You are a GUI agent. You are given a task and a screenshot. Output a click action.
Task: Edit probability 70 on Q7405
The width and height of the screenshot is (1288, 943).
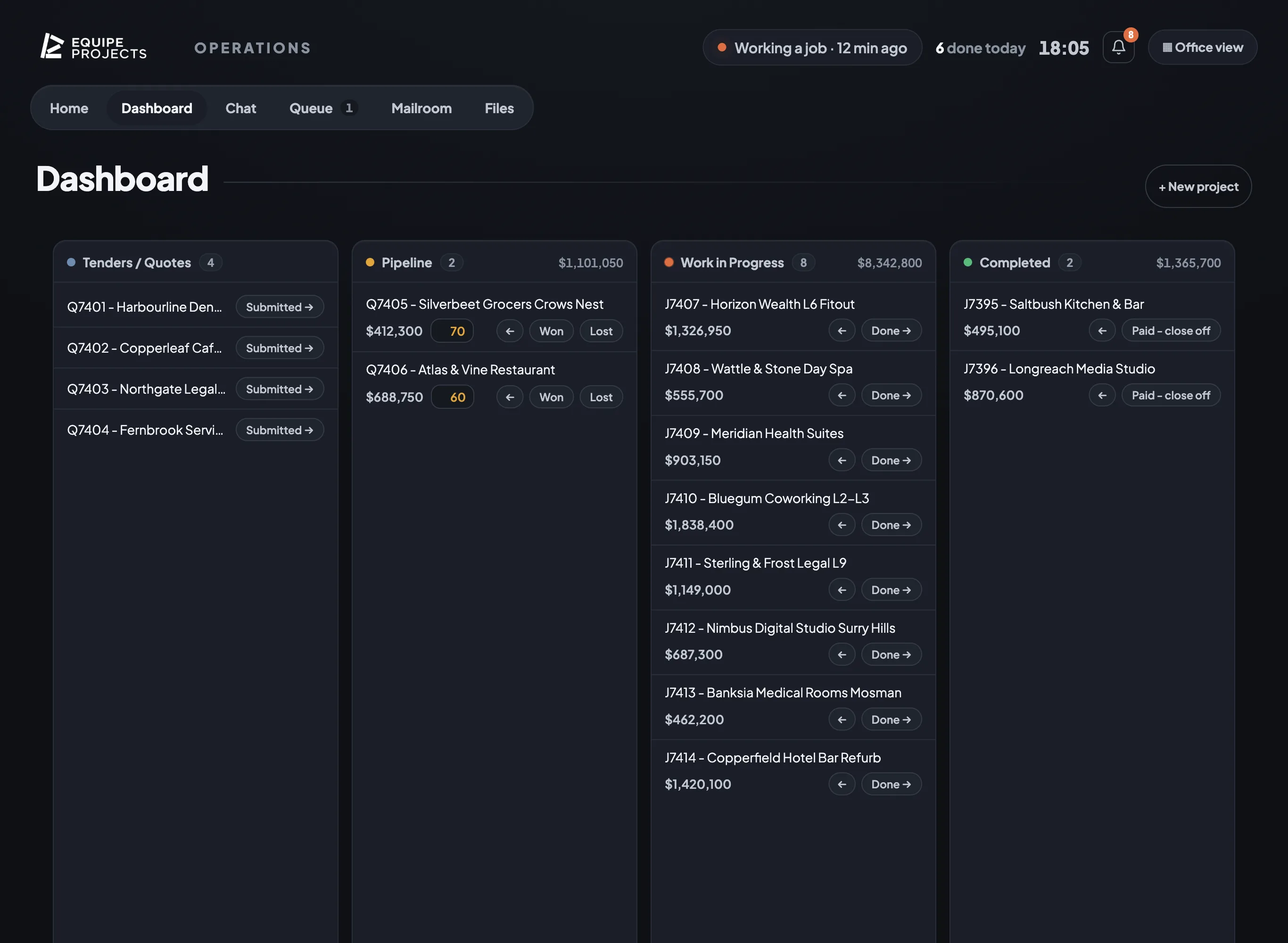point(453,331)
